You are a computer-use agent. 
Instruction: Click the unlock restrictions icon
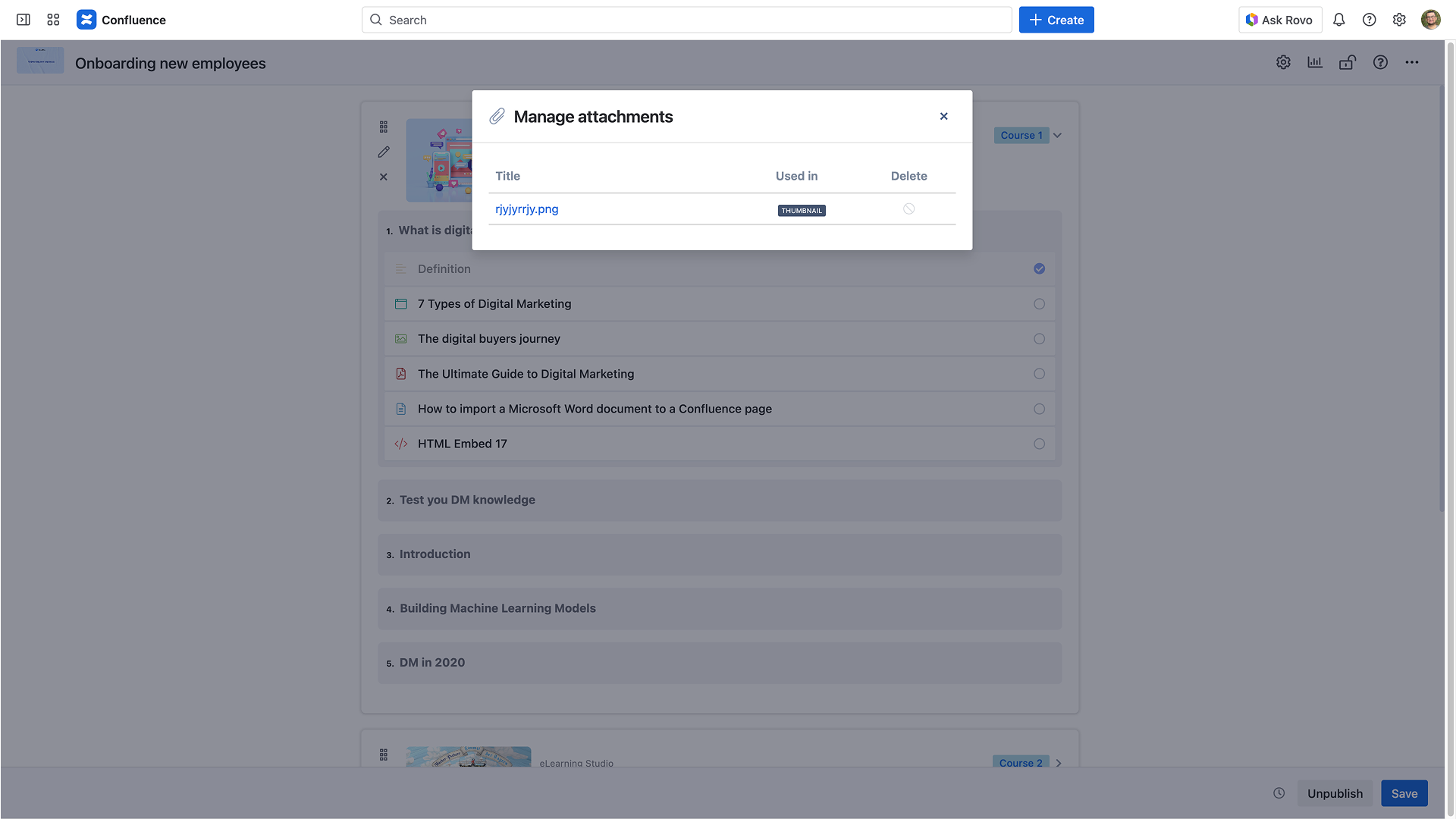[x=1348, y=62]
